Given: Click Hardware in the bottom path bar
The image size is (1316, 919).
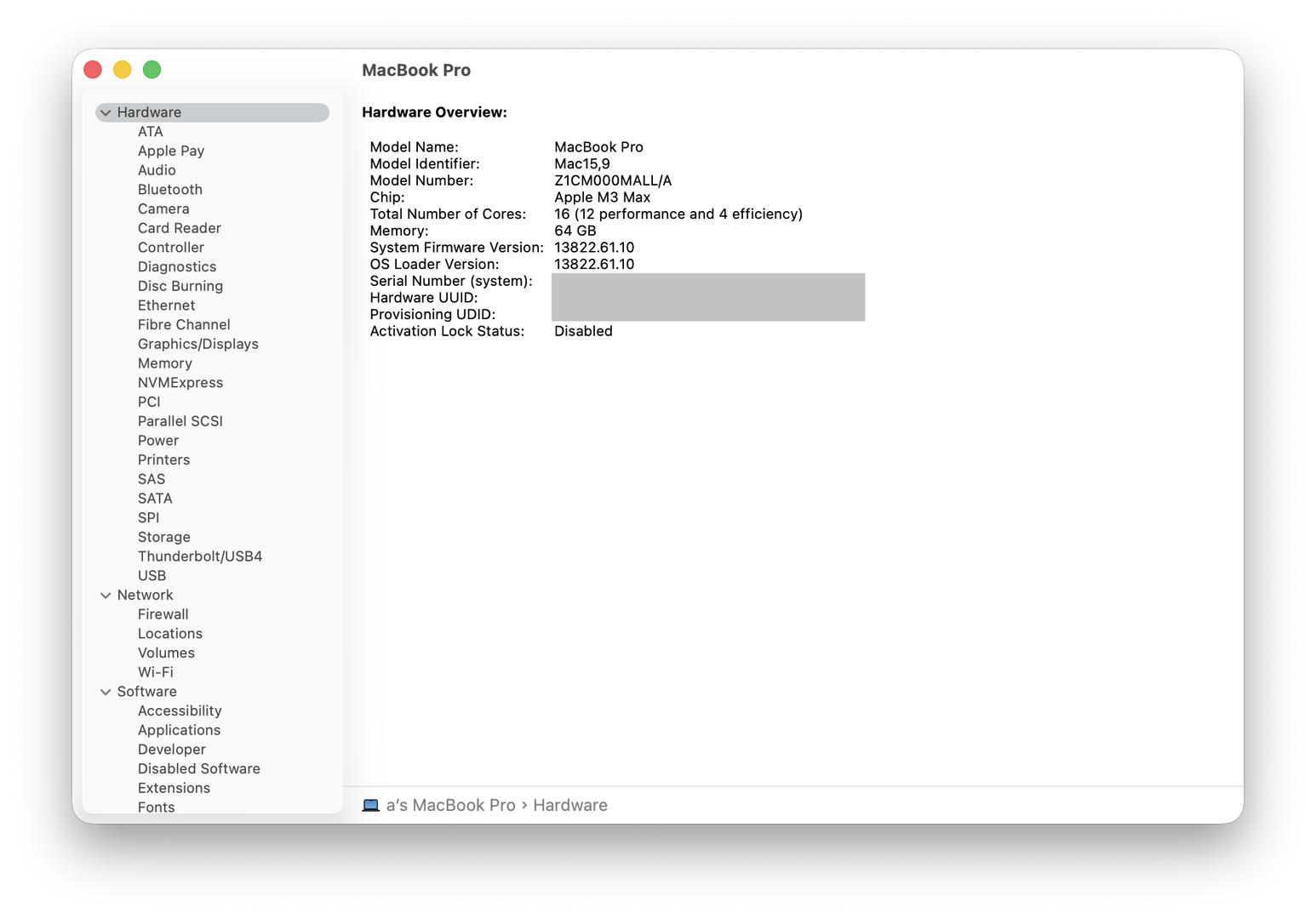Looking at the screenshot, I should [569, 805].
